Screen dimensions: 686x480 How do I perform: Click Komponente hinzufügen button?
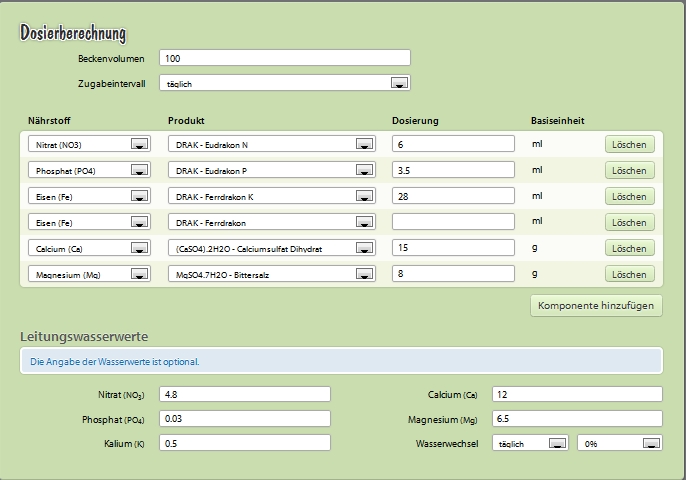[x=596, y=305]
